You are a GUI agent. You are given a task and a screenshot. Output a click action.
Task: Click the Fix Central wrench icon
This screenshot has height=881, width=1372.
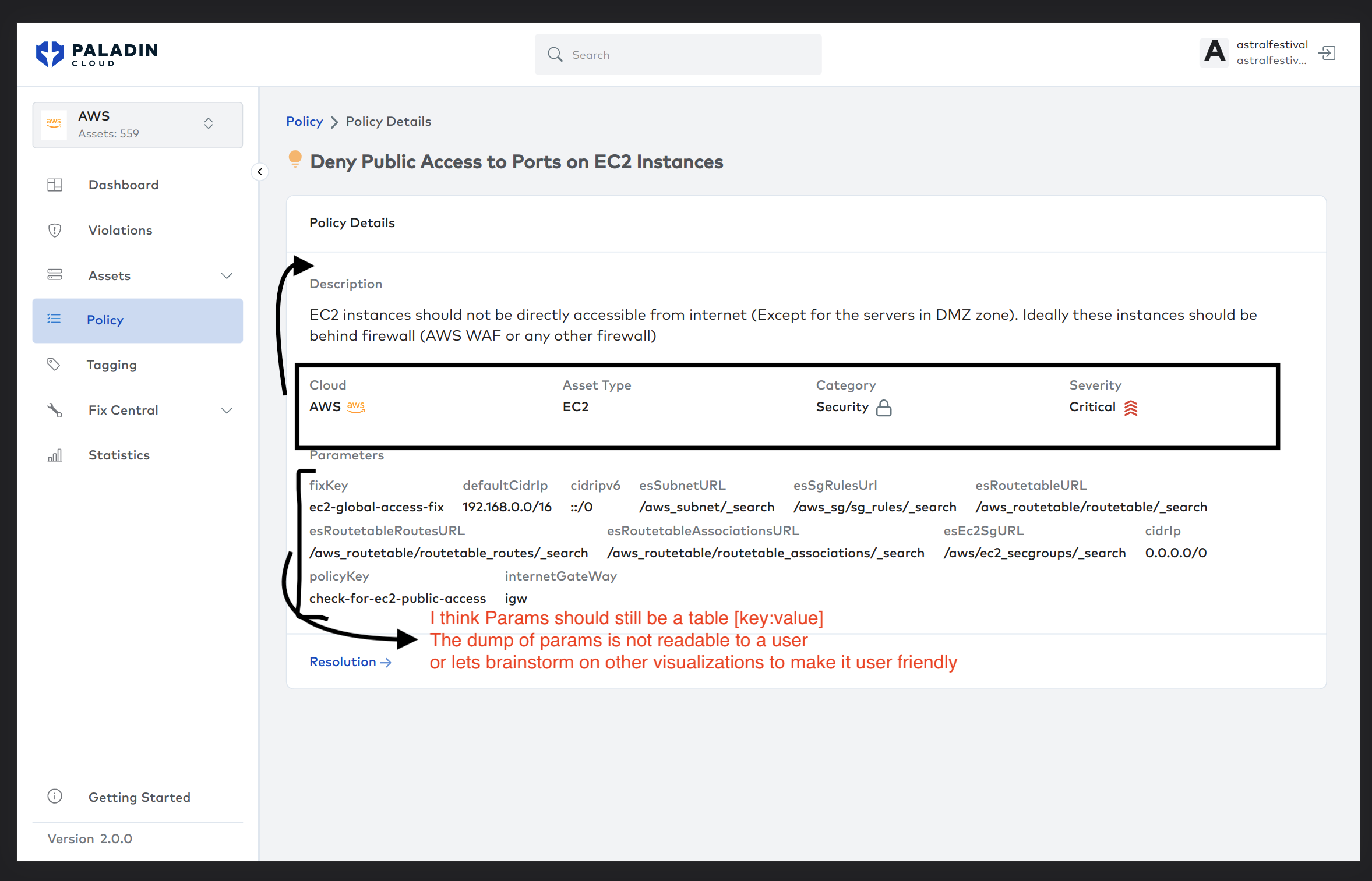[55, 410]
